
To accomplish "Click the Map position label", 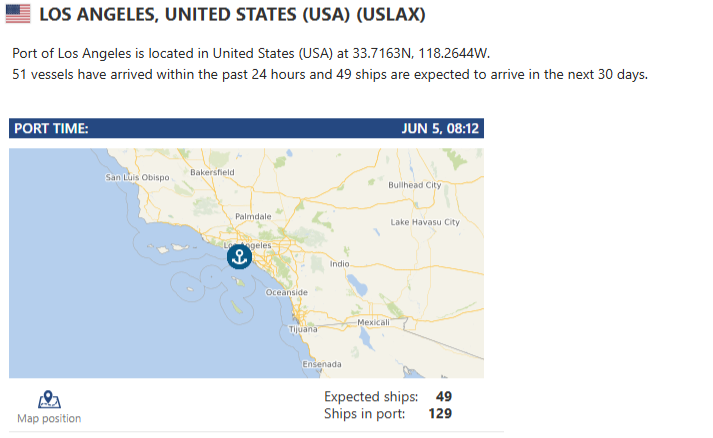I will [x=49, y=418].
